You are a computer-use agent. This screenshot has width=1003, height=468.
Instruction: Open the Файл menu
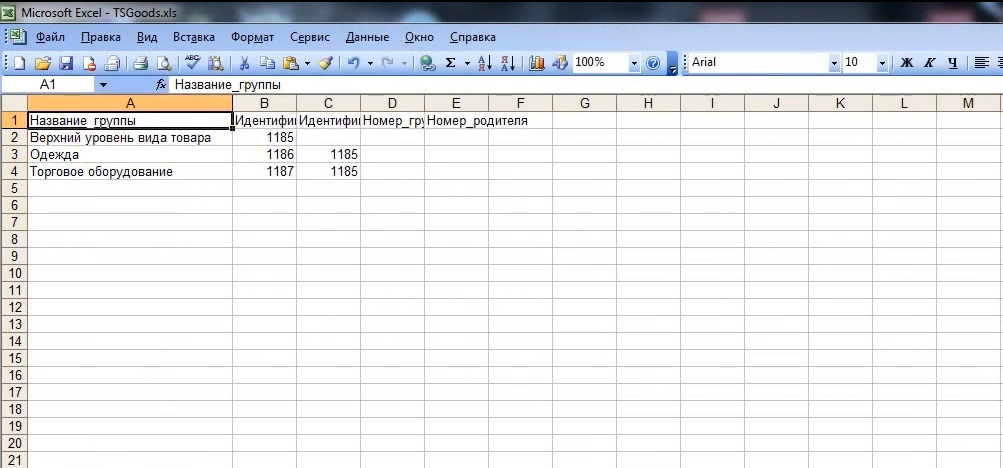pyautogui.click(x=50, y=37)
